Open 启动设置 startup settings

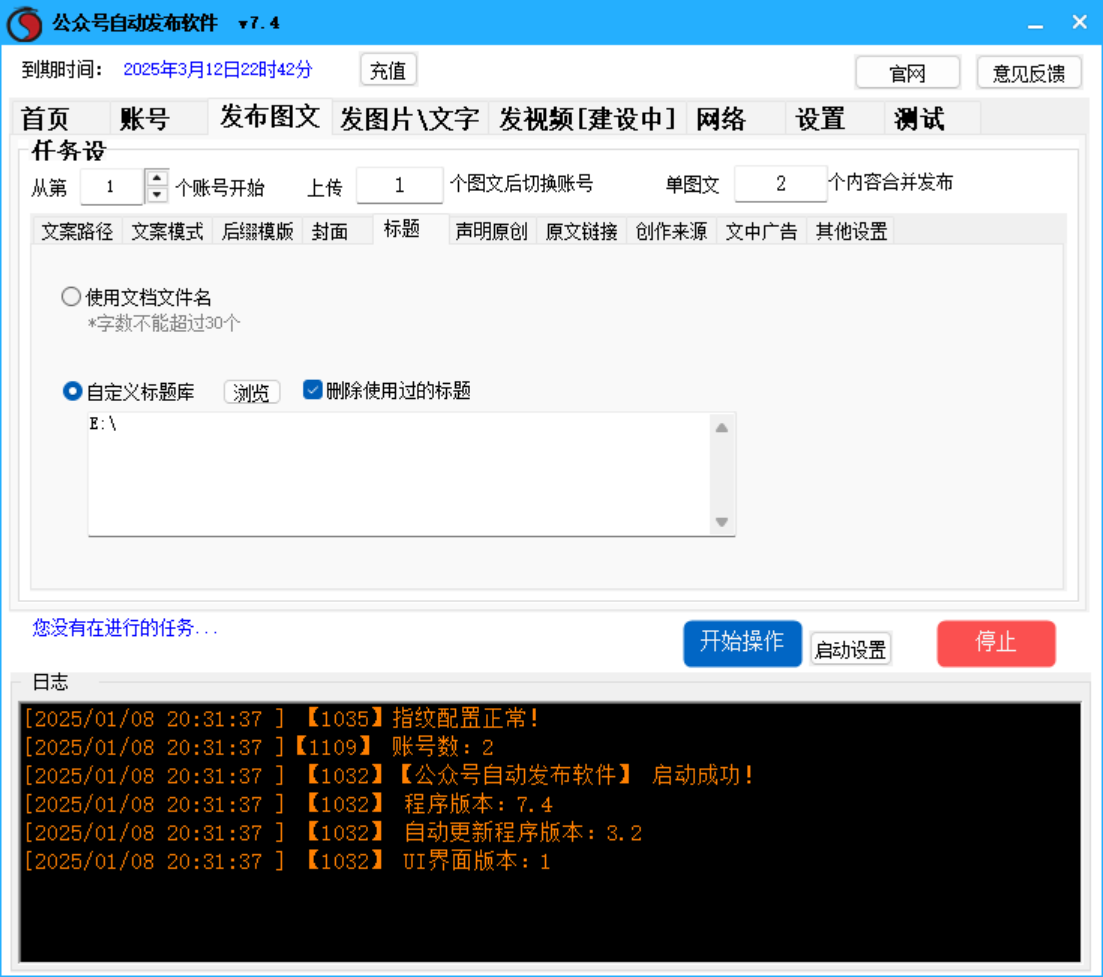click(x=850, y=649)
